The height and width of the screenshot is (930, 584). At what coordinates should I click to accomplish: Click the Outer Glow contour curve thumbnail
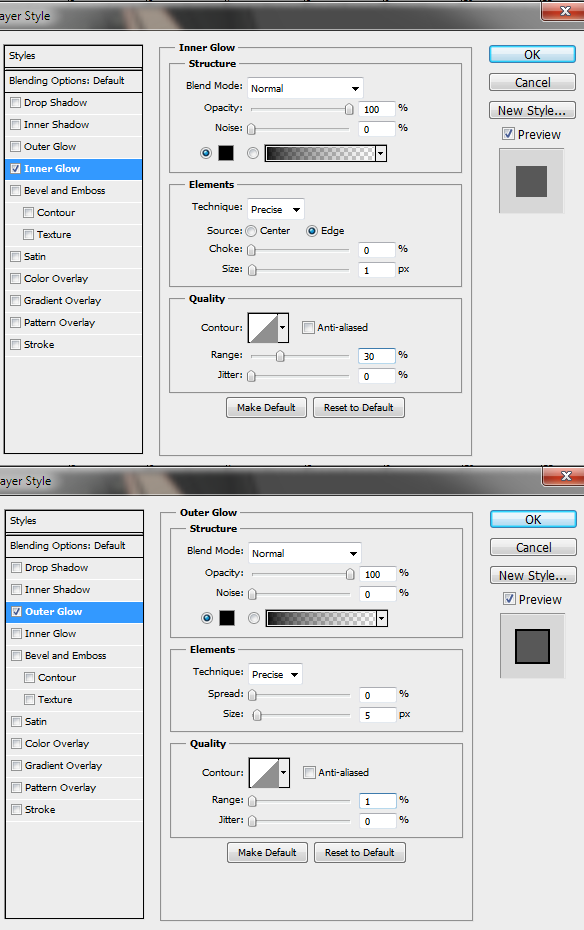264,773
